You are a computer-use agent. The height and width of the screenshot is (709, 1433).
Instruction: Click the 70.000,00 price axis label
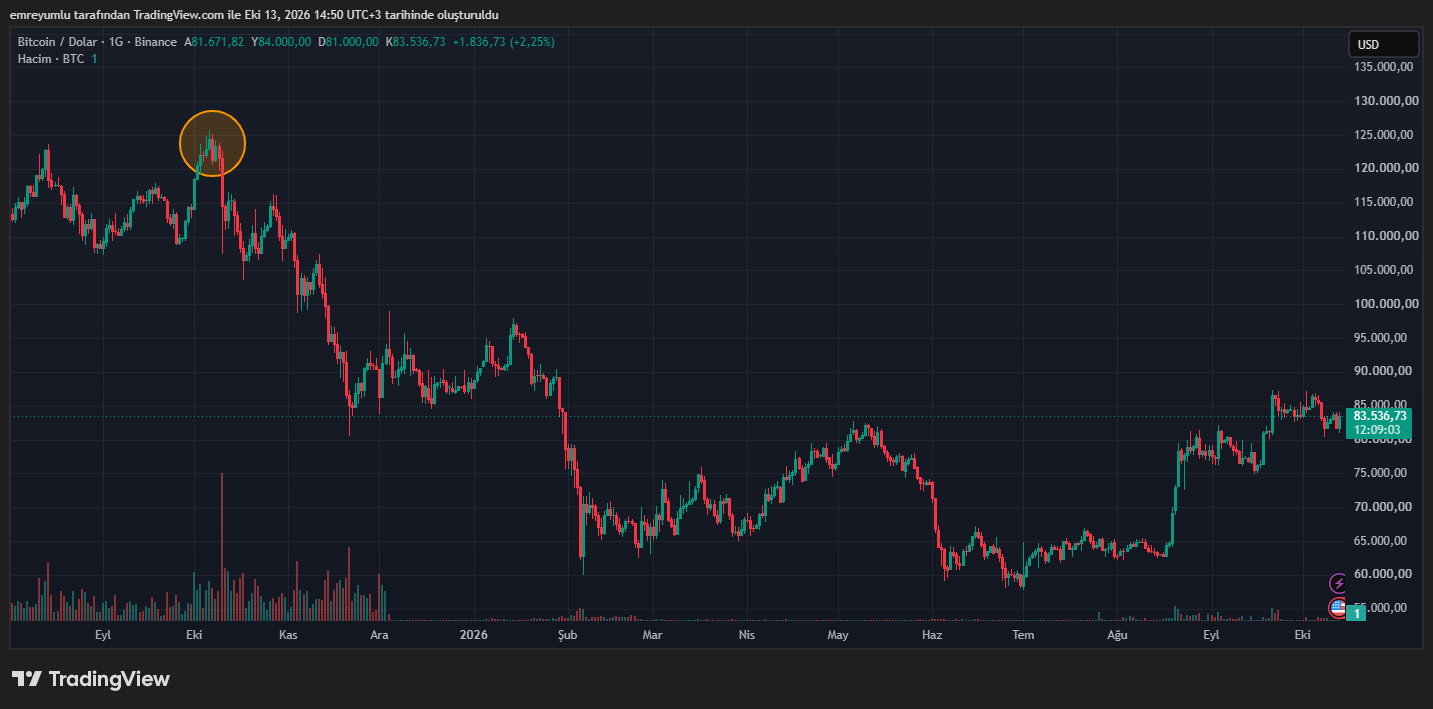tap(1384, 507)
